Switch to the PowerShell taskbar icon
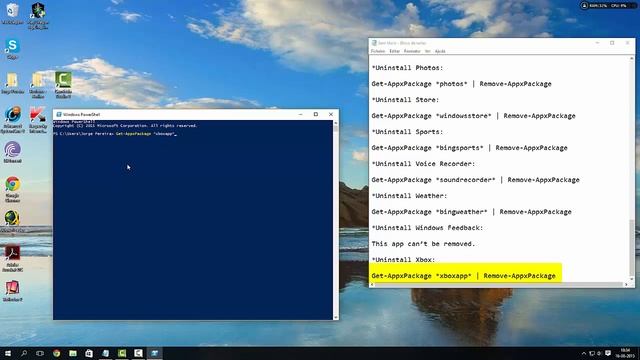Screen dimensions: 640x360 154,353
